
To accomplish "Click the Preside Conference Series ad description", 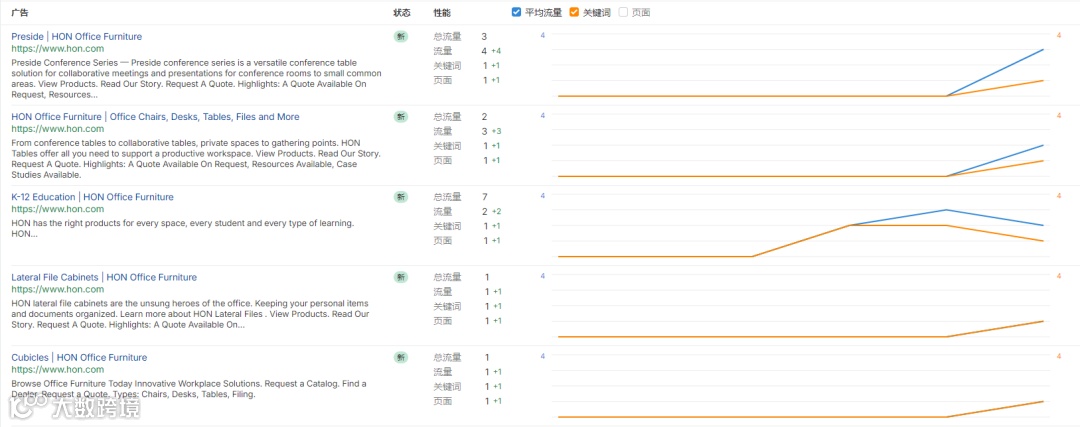I will (196, 79).
